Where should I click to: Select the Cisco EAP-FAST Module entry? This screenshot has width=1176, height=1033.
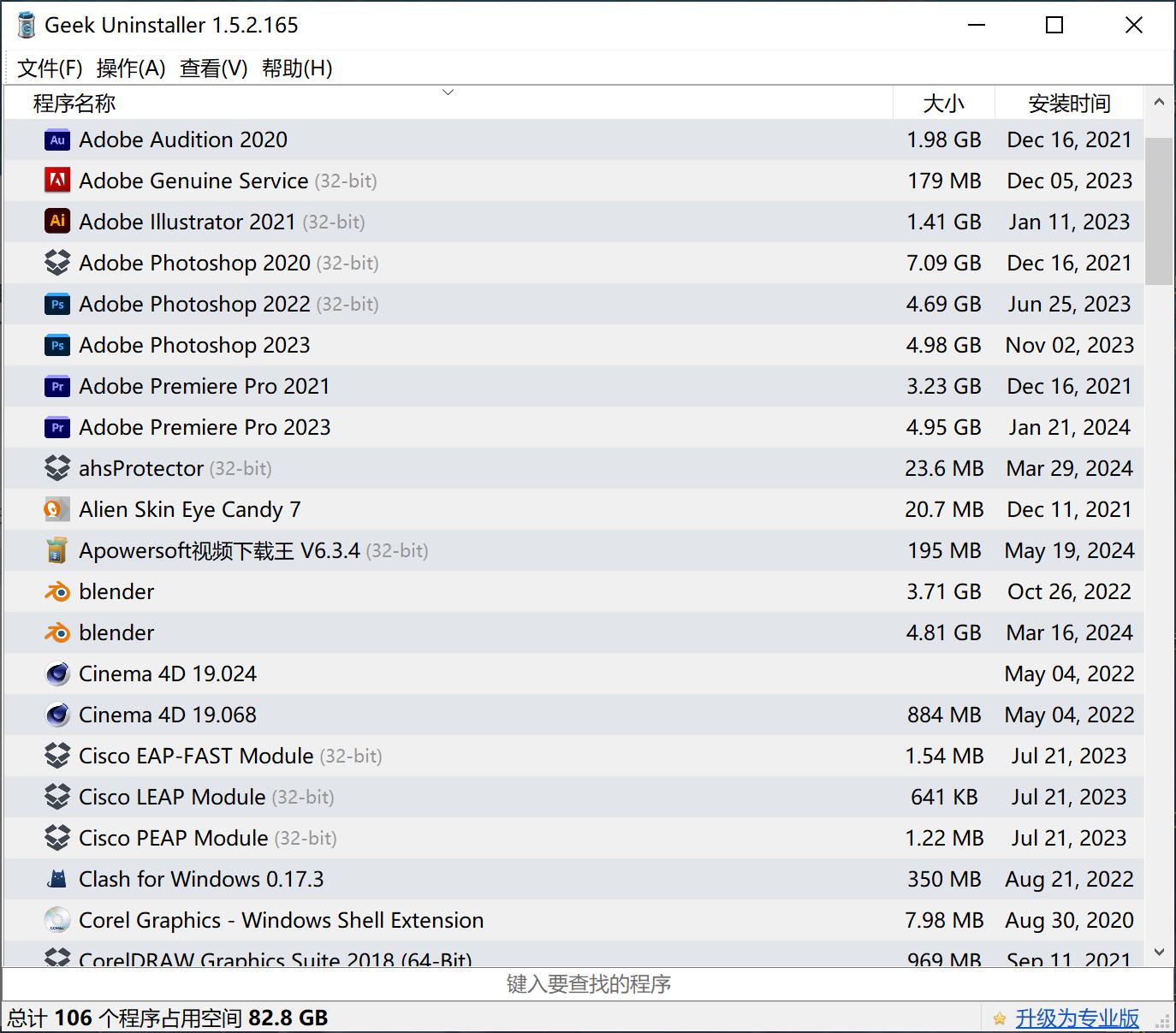click(x=574, y=756)
